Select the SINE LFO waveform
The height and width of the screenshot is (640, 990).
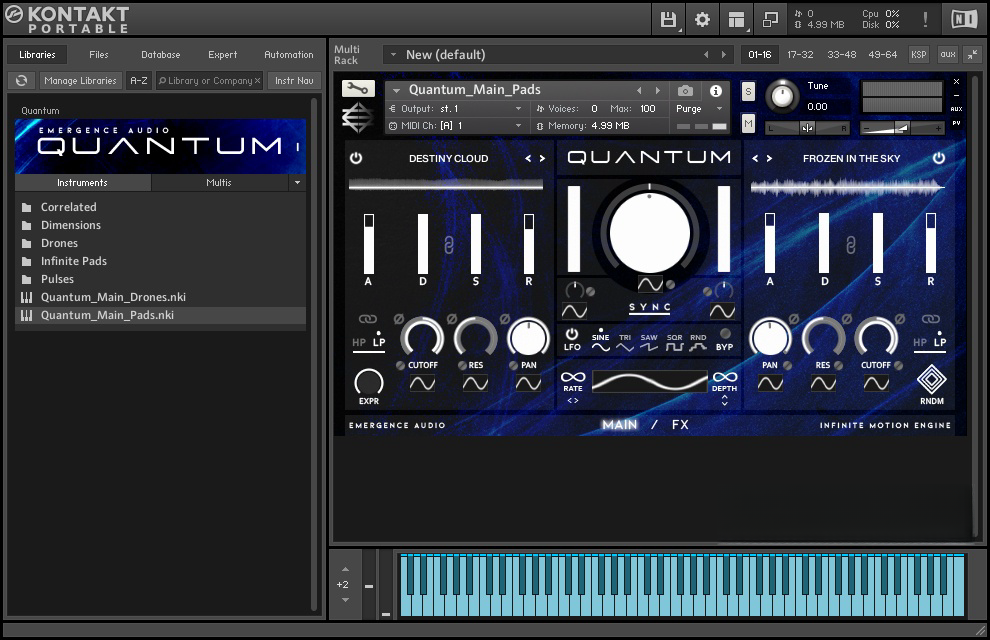[600, 341]
